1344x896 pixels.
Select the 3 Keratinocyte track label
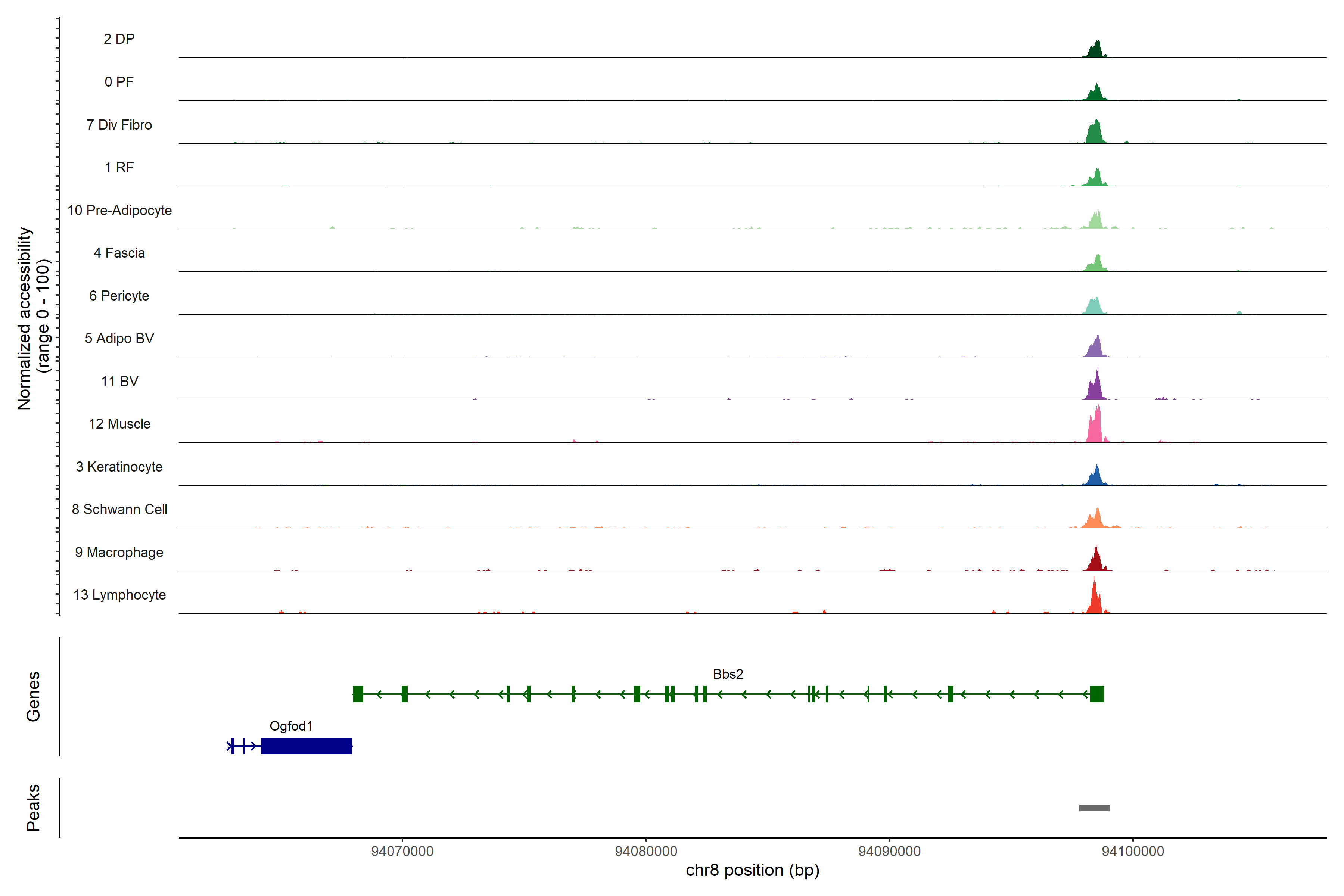(x=119, y=467)
